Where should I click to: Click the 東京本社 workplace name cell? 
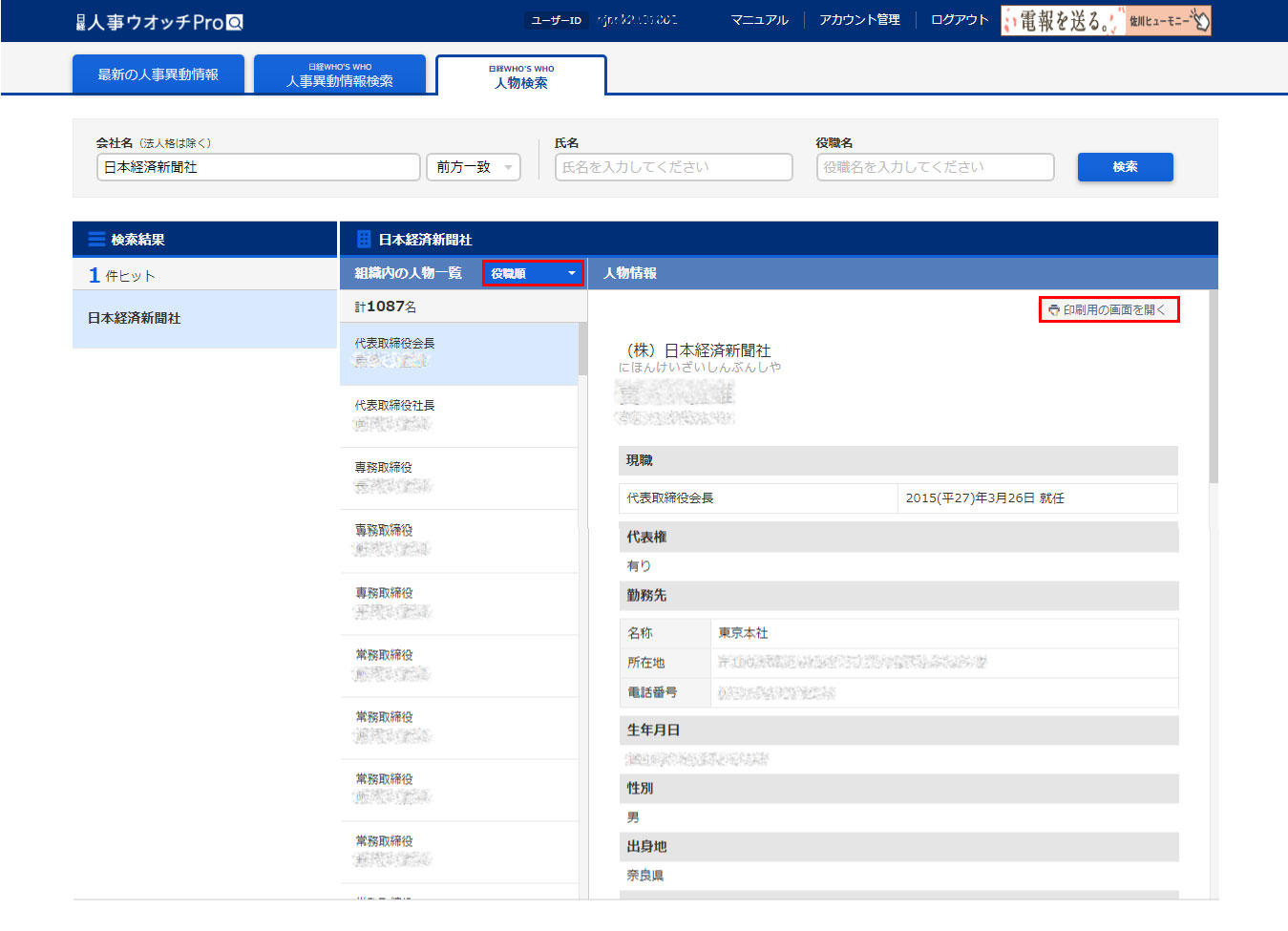944,633
